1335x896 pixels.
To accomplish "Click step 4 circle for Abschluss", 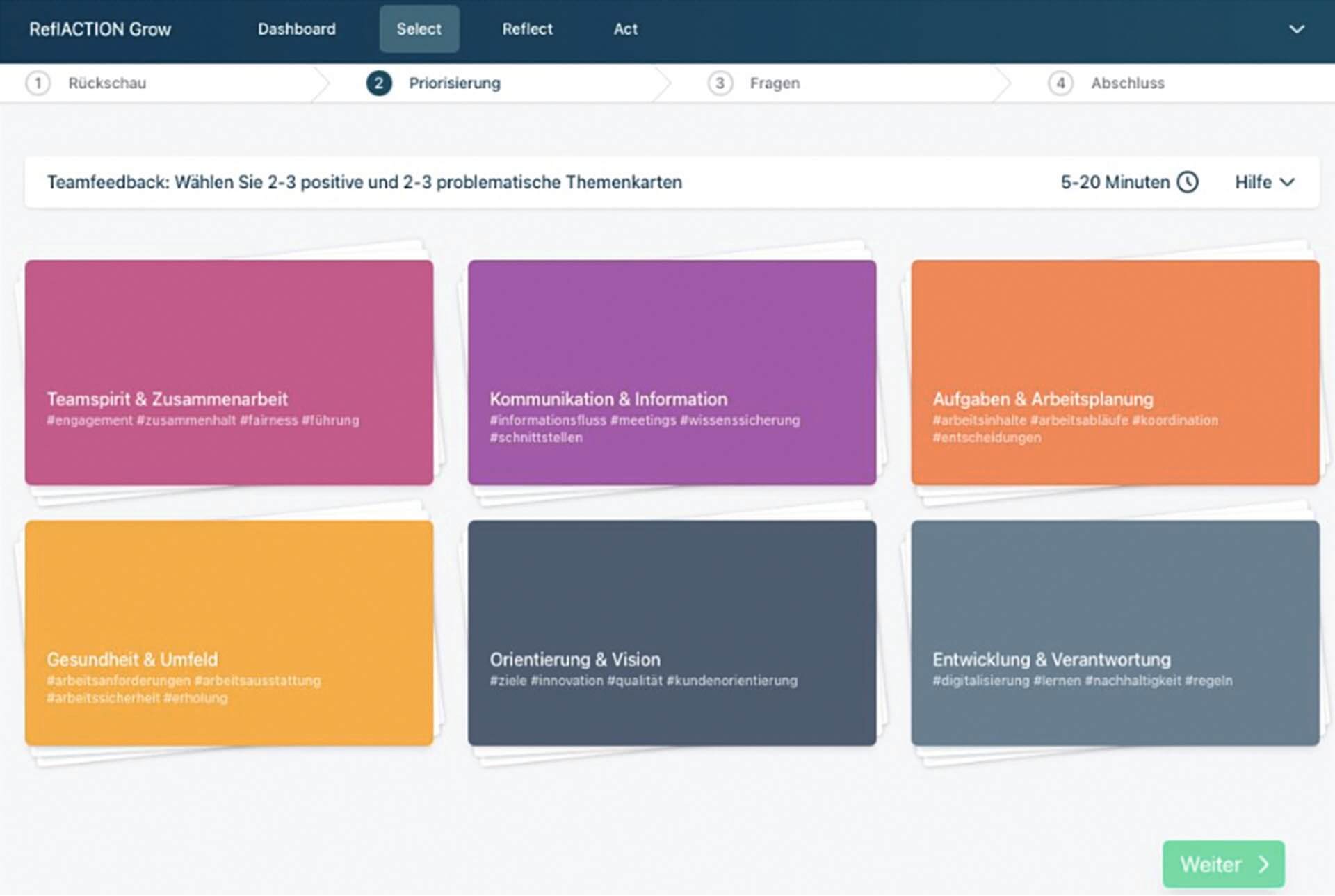I will [1060, 83].
